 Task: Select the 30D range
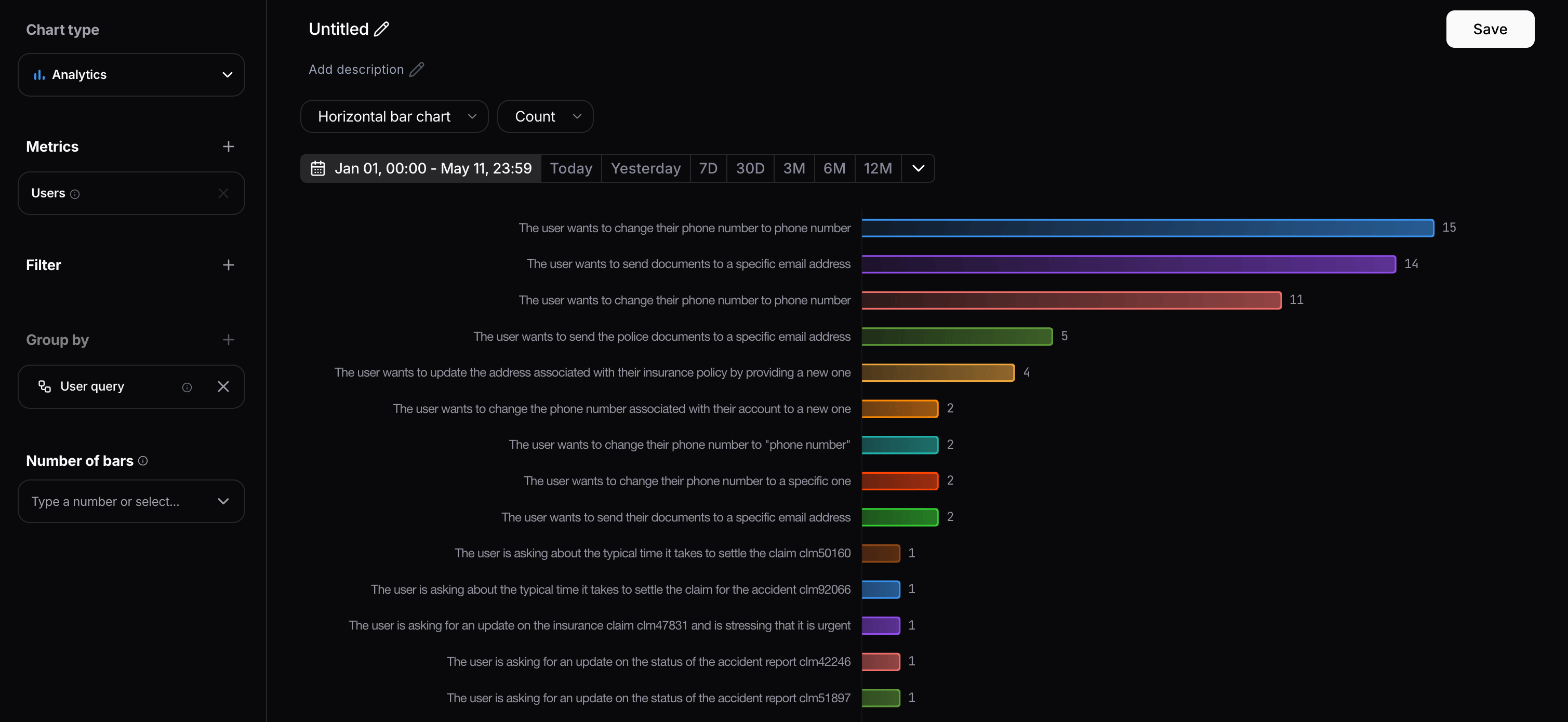(x=750, y=169)
